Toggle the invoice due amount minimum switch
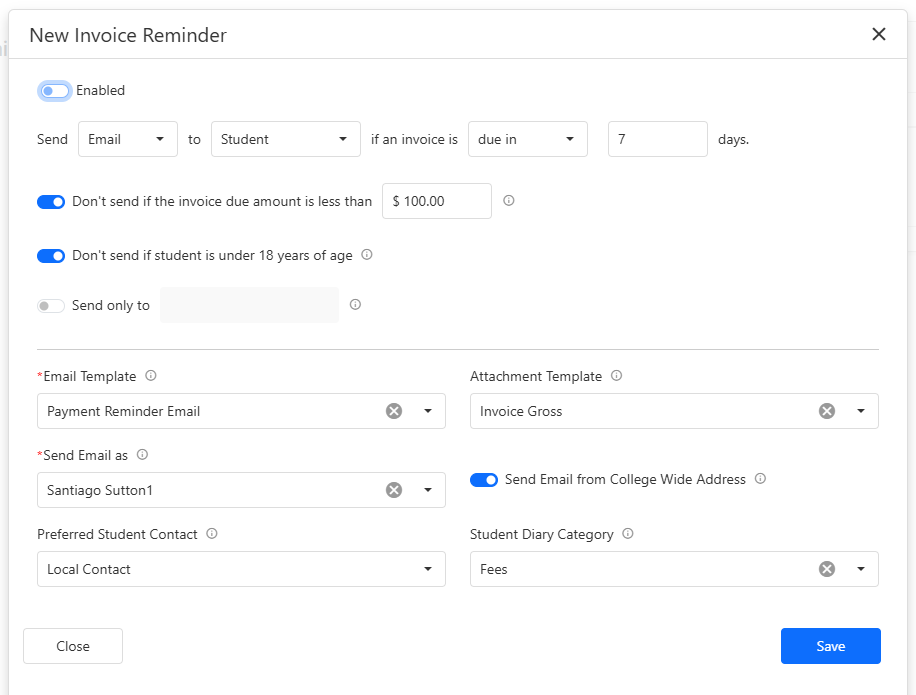Image resolution: width=916 pixels, height=695 pixels. (x=51, y=202)
